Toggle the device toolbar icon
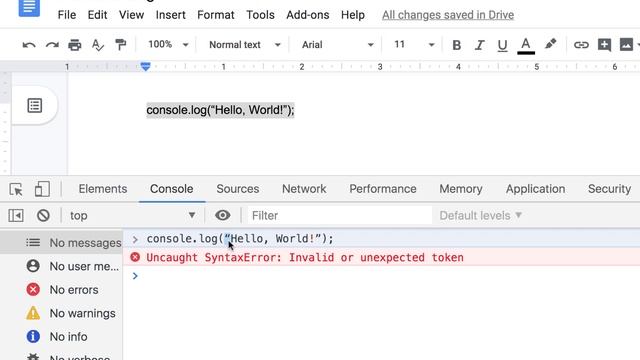The image size is (640, 360). [42, 189]
